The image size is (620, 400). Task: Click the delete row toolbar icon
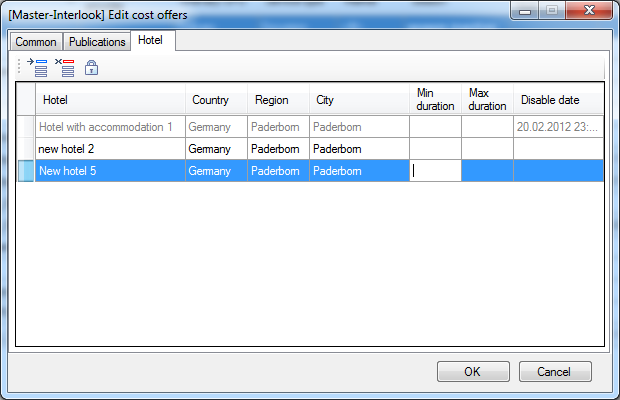[x=65, y=68]
